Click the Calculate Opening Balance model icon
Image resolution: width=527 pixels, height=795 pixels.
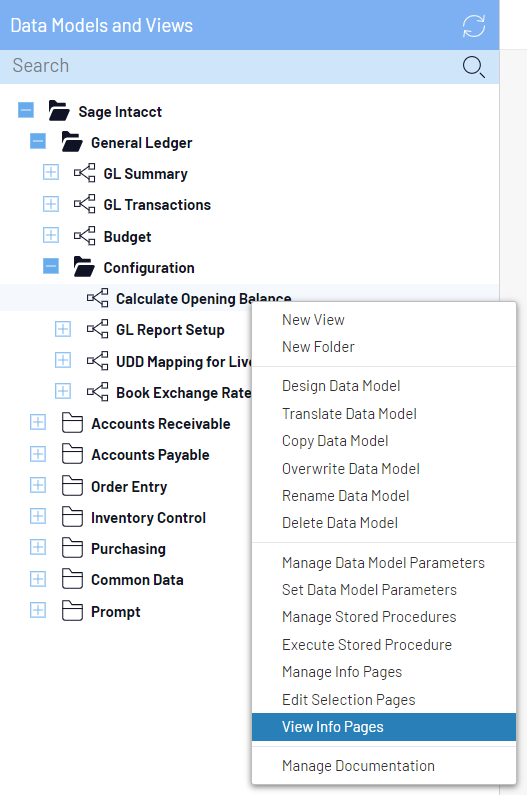(x=97, y=298)
